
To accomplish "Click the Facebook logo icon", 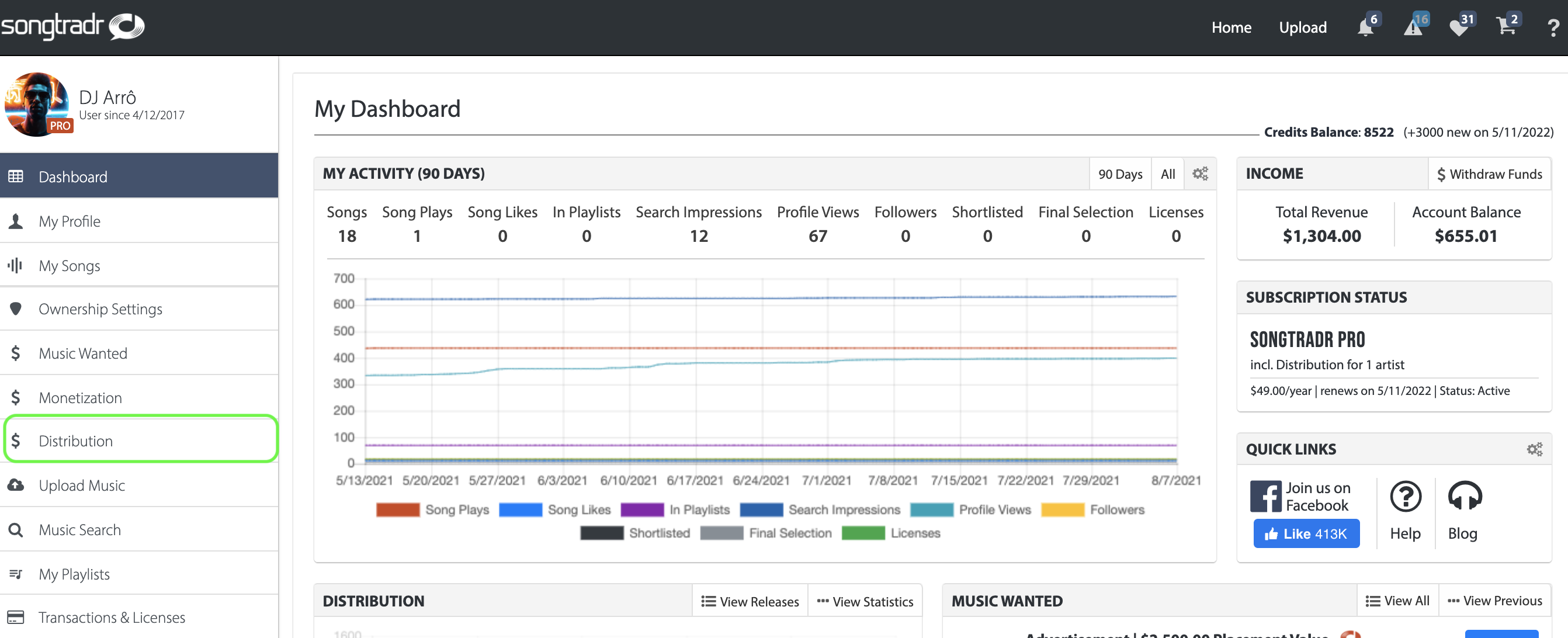I will pos(1265,496).
